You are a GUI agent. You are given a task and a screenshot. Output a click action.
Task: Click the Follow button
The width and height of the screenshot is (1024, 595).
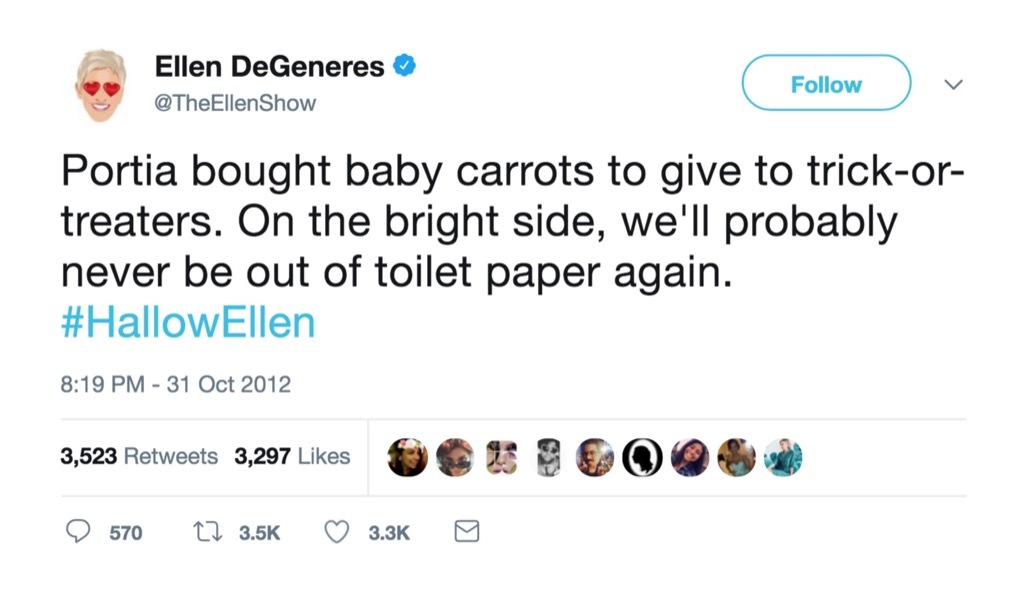(x=825, y=84)
